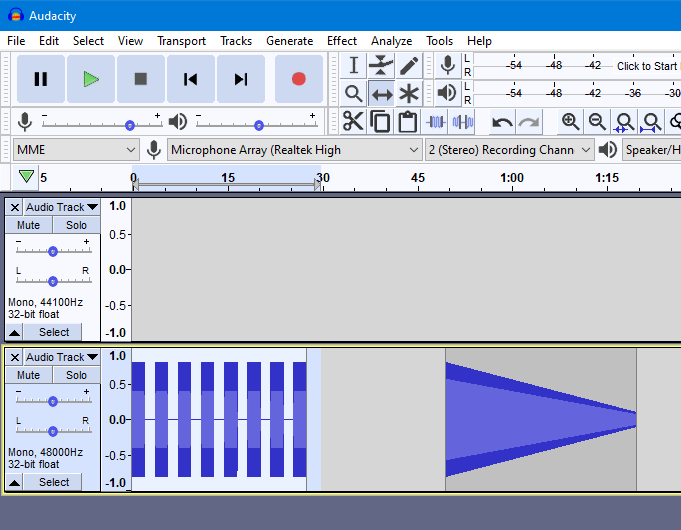Select the Envelope tool

click(x=381, y=66)
